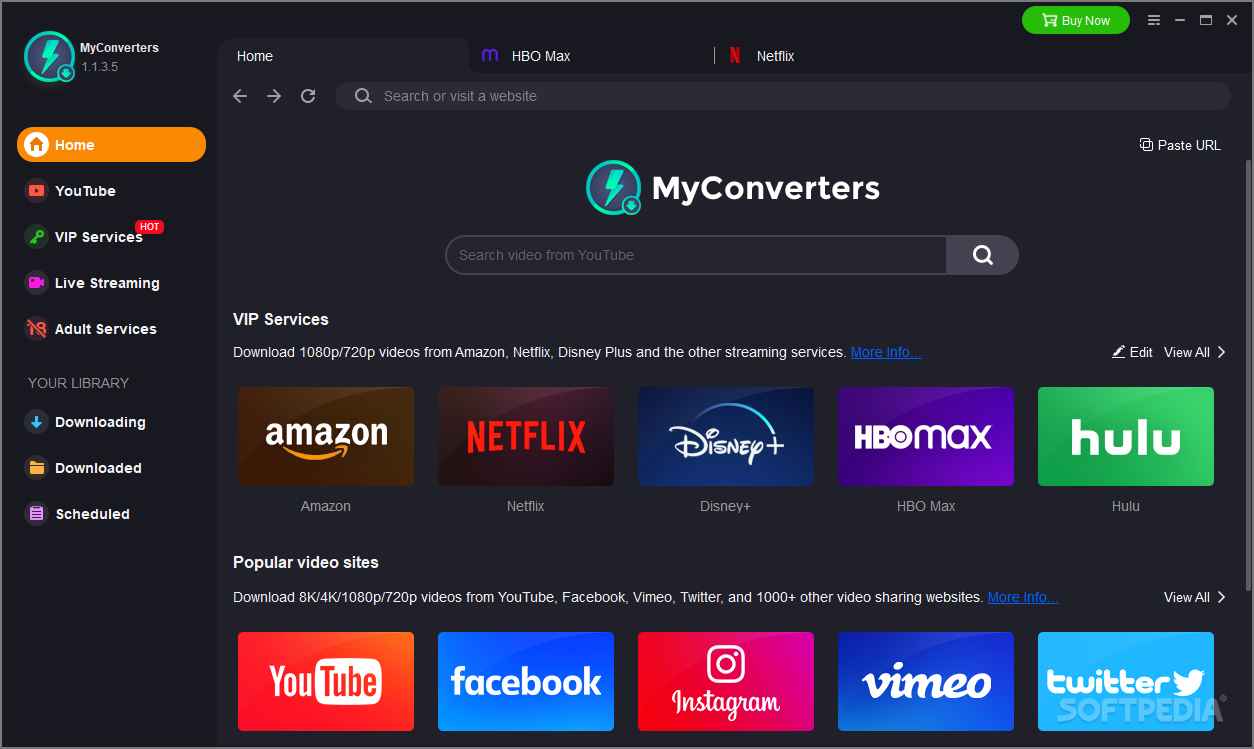1254x749 pixels.
Task: Click the browser back arrow icon
Action: [x=240, y=96]
